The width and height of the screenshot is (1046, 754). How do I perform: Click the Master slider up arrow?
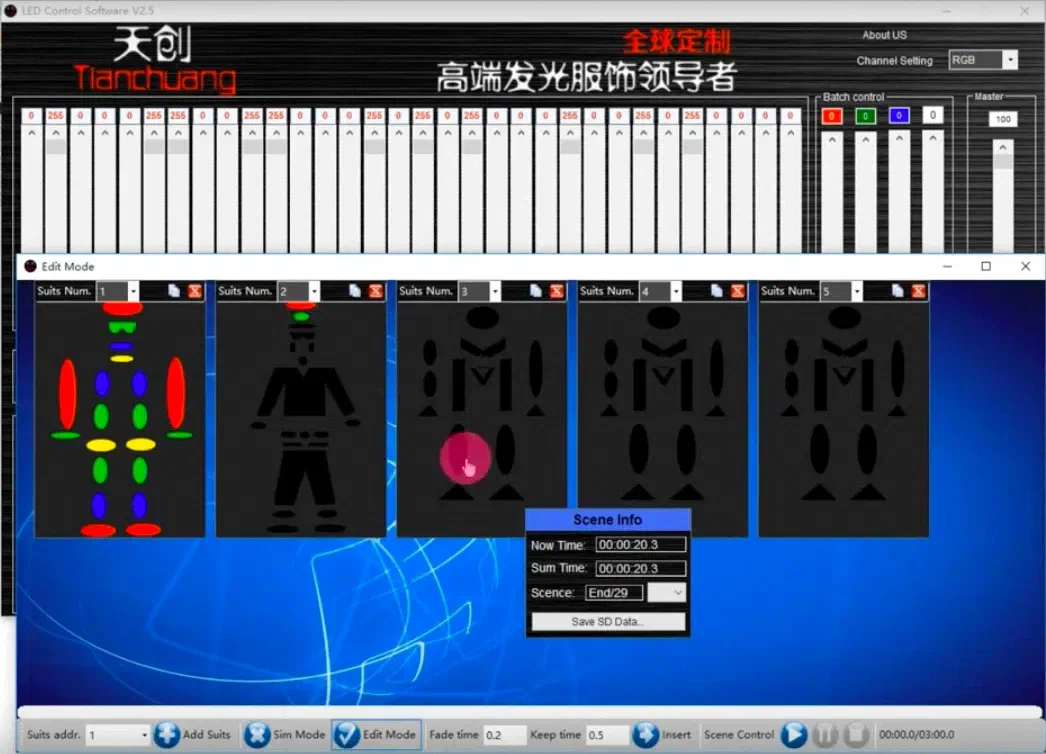click(x=1003, y=147)
